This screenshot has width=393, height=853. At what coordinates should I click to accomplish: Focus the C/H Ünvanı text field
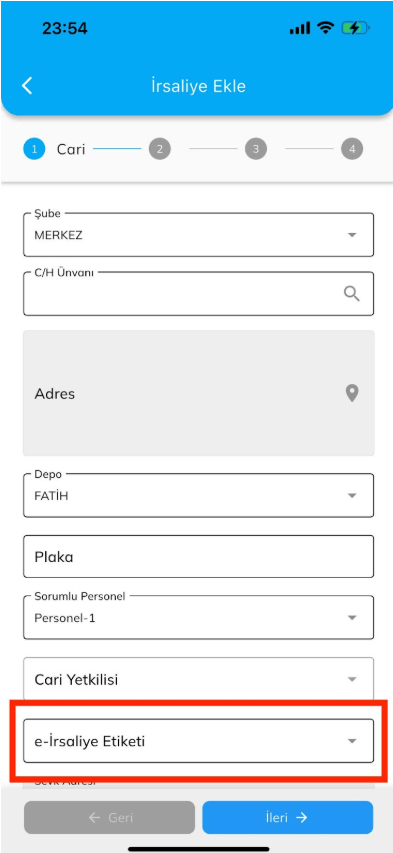[199, 294]
